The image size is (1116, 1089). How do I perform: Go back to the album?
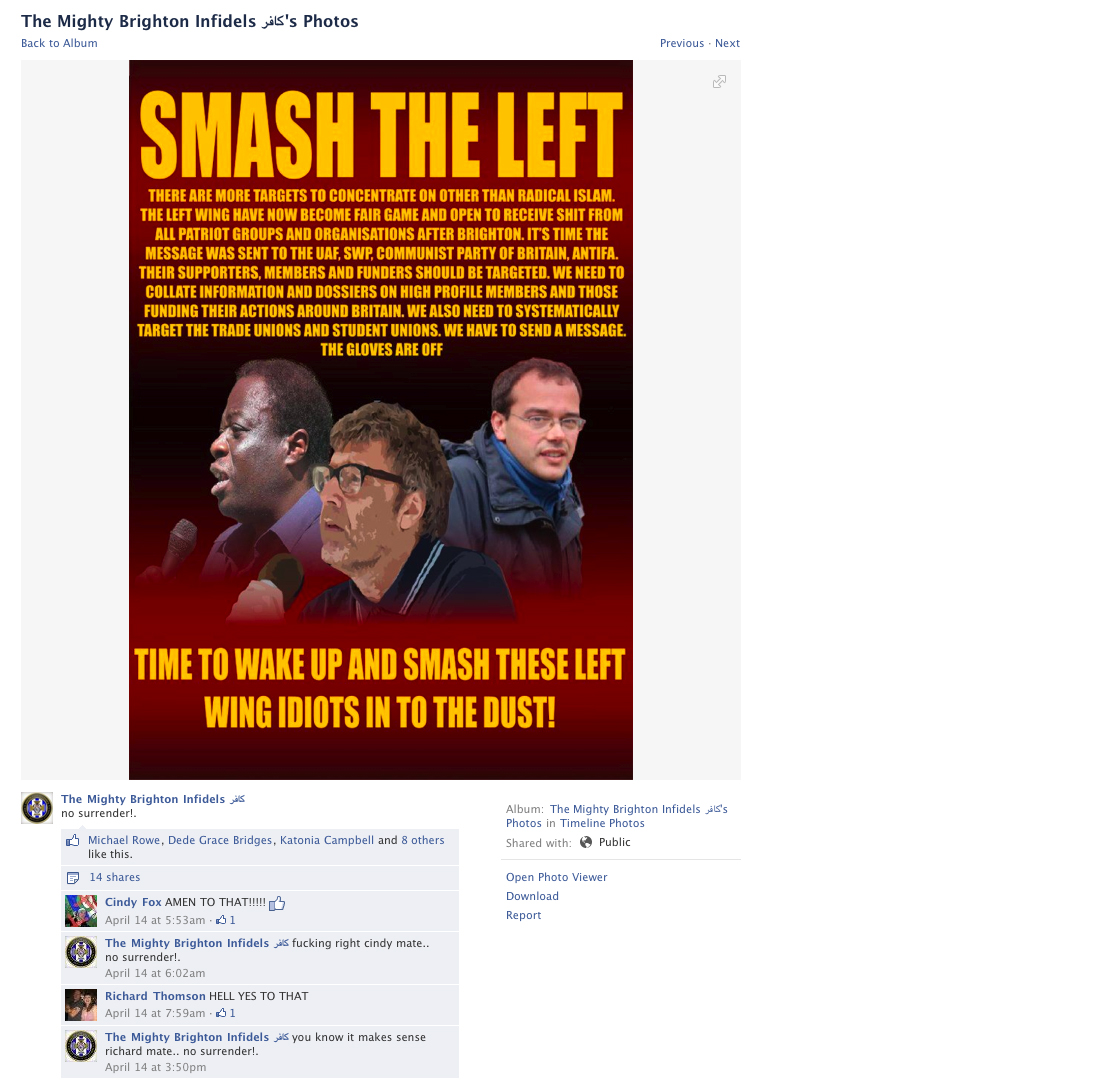tap(59, 43)
